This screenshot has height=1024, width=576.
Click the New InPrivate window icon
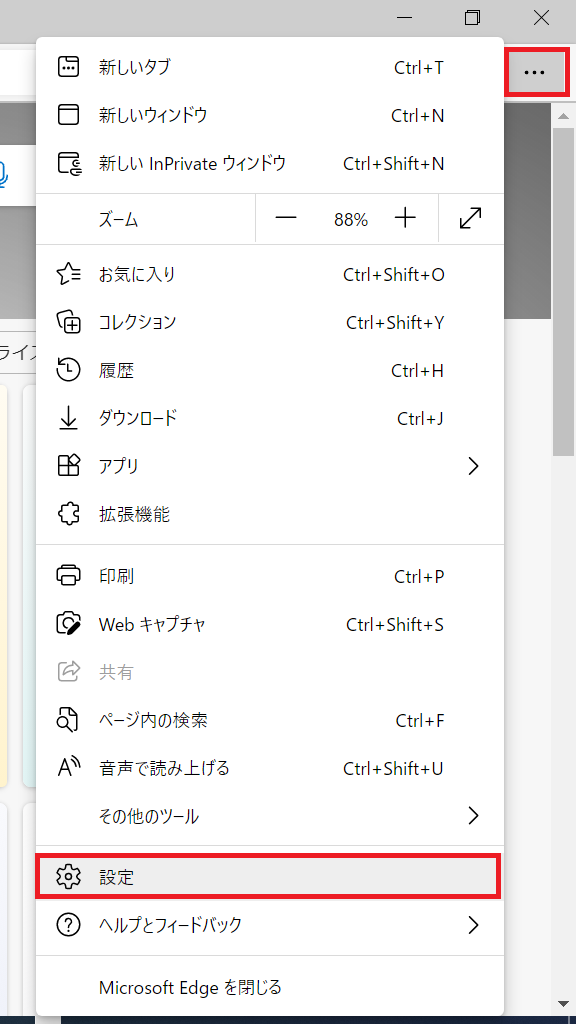69,163
